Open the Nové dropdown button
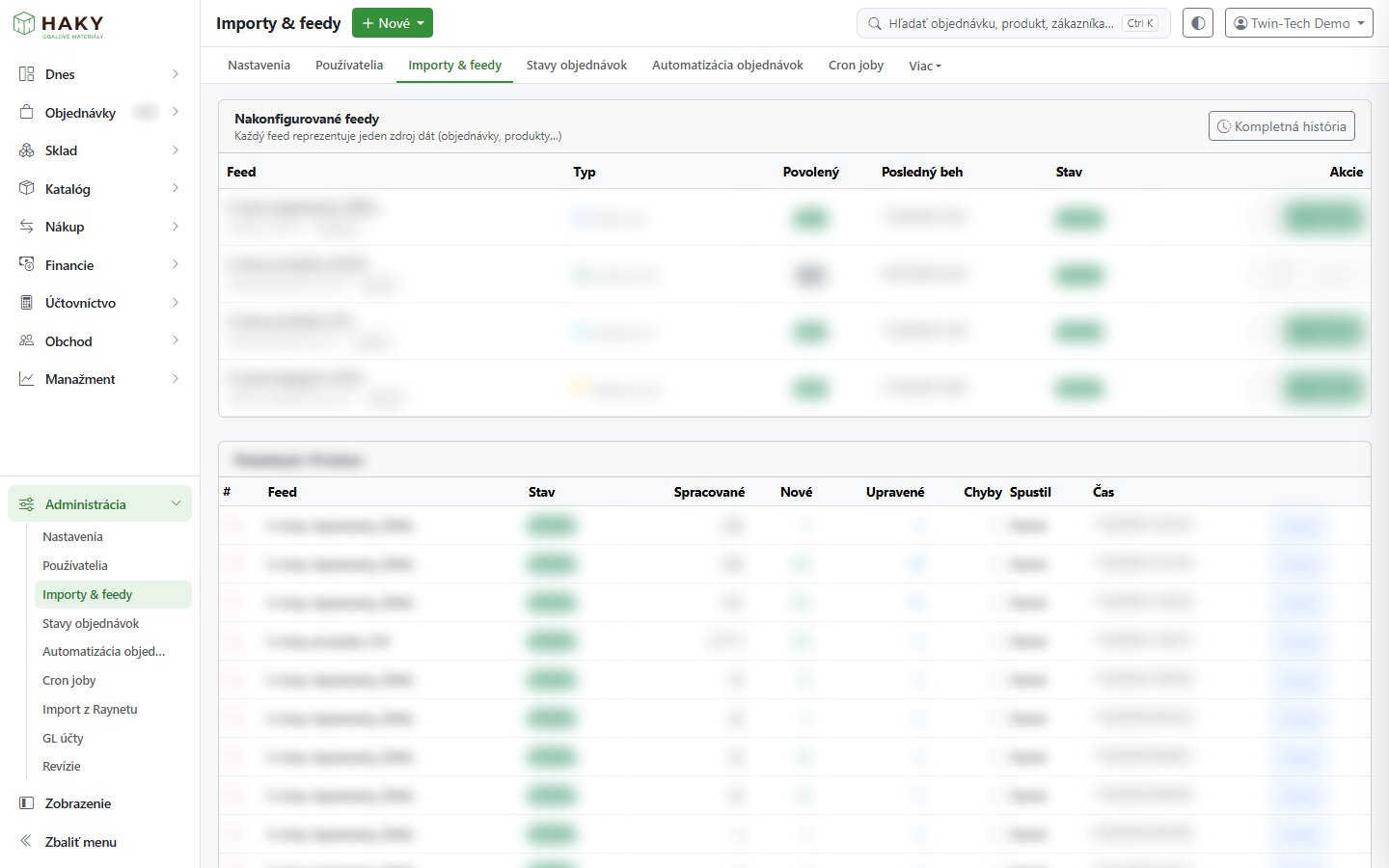1389x868 pixels. (393, 23)
